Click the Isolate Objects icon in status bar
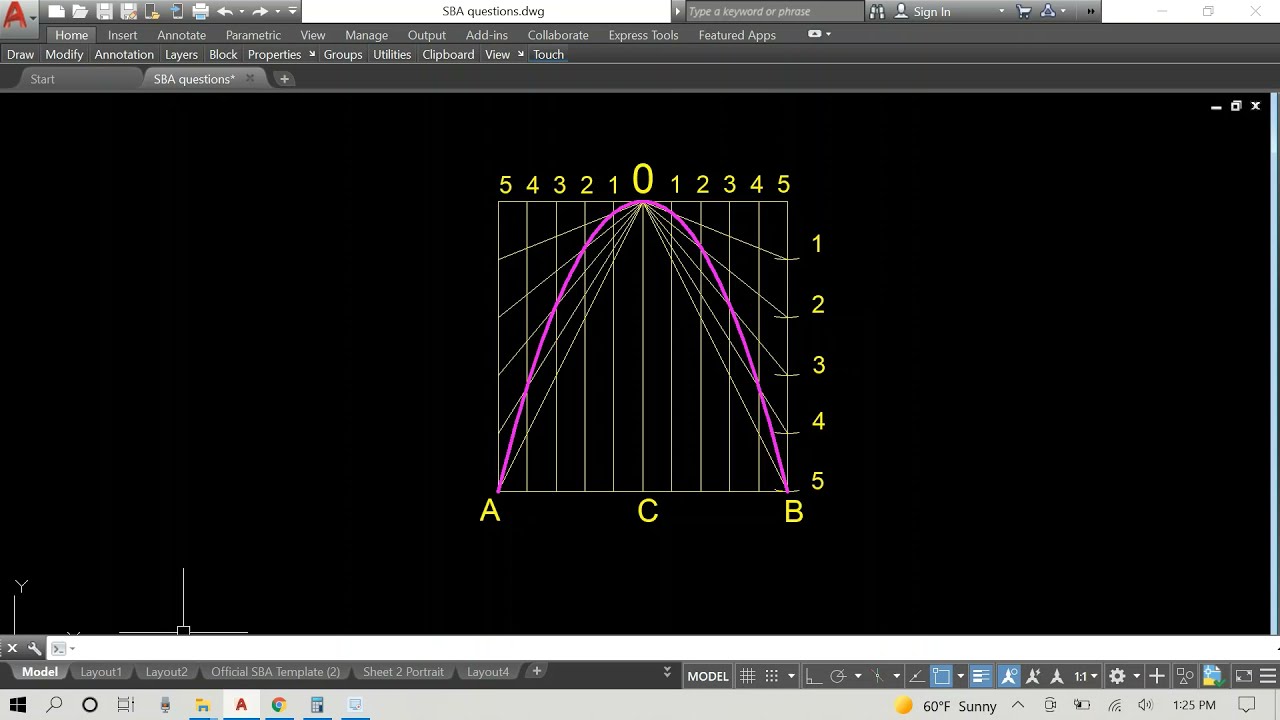The height and width of the screenshot is (720, 1280). 1185,676
